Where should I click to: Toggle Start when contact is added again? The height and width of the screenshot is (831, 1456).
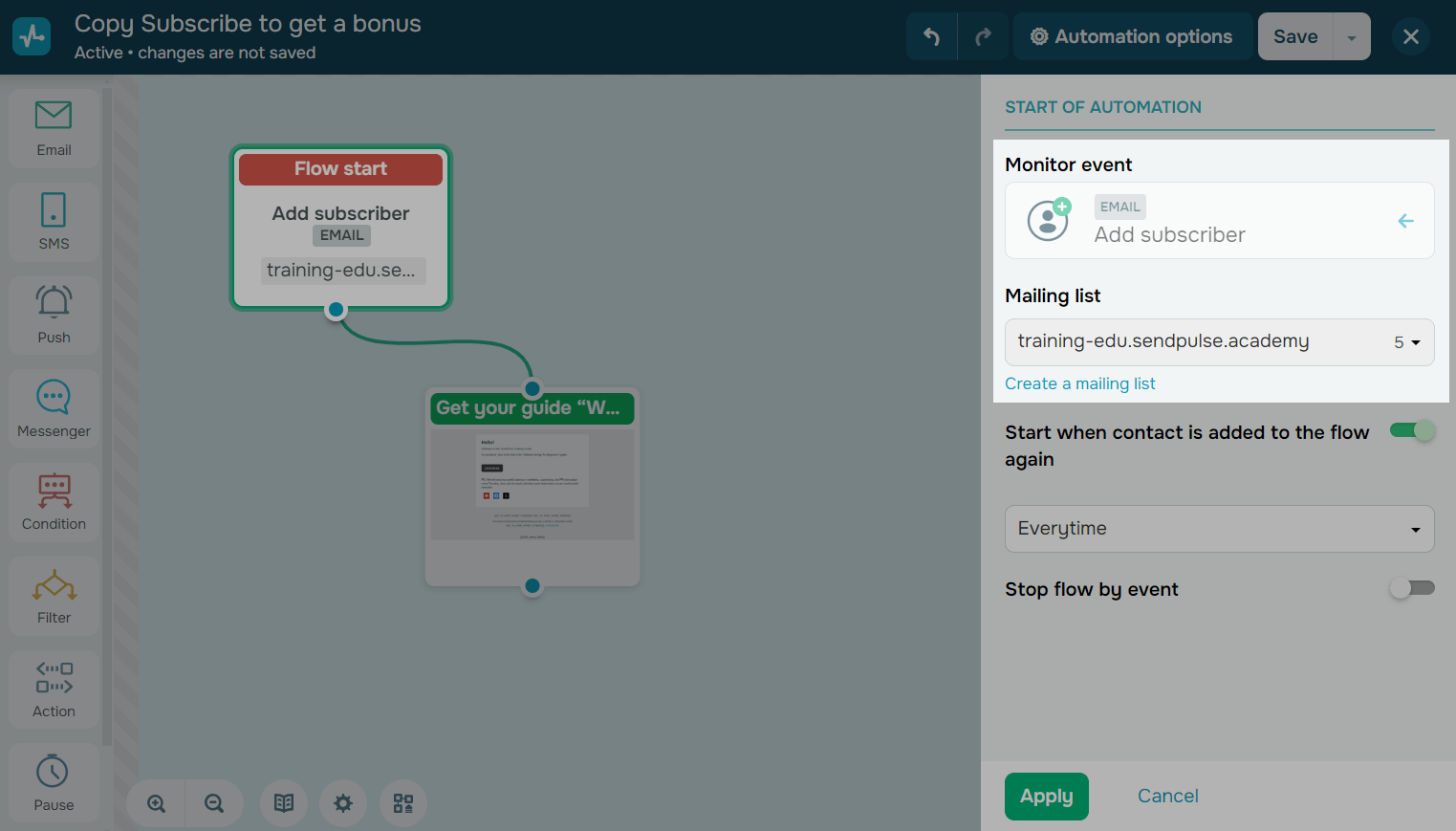[x=1412, y=430]
